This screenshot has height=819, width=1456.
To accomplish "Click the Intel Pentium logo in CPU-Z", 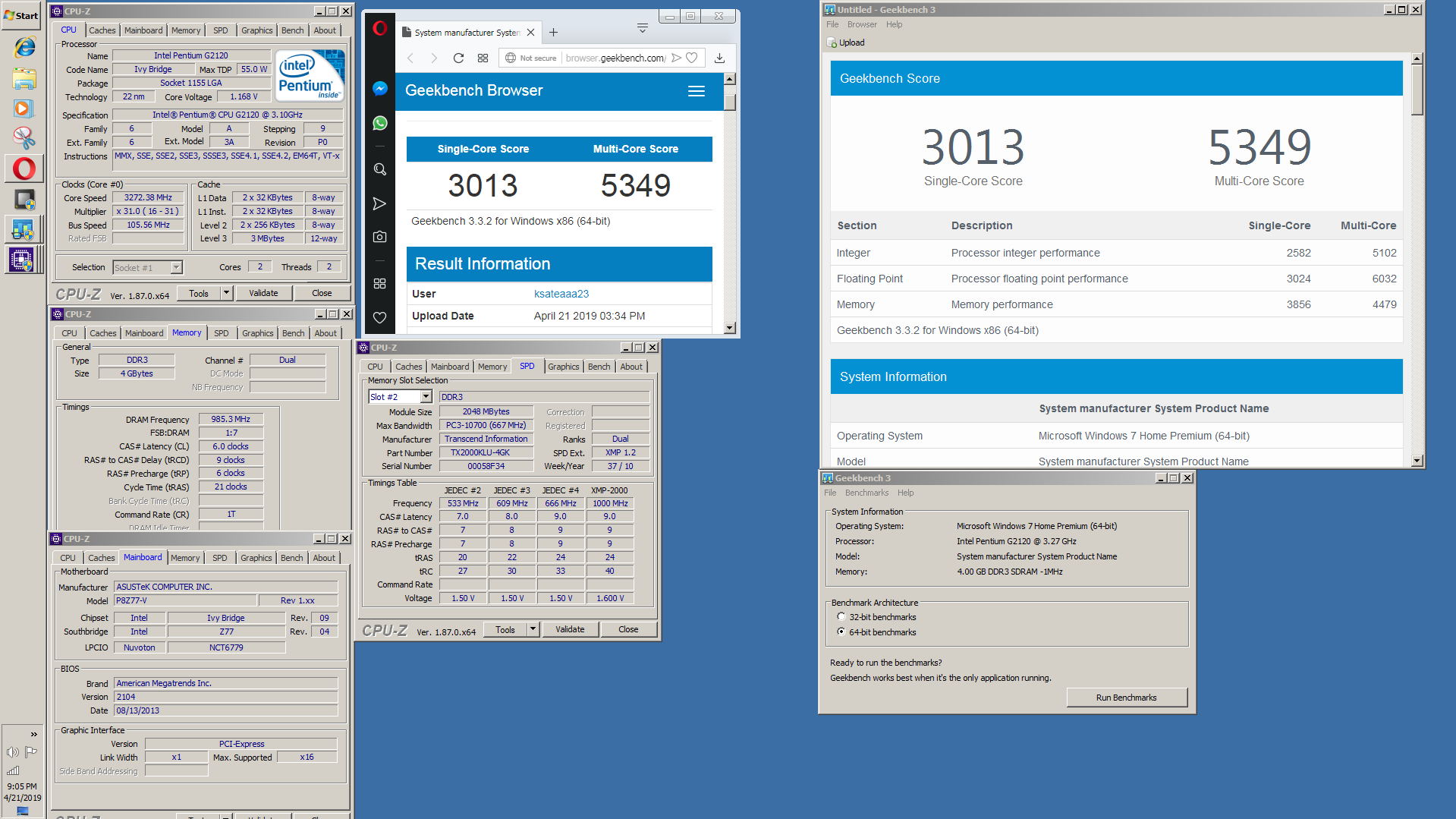I will click(x=310, y=75).
